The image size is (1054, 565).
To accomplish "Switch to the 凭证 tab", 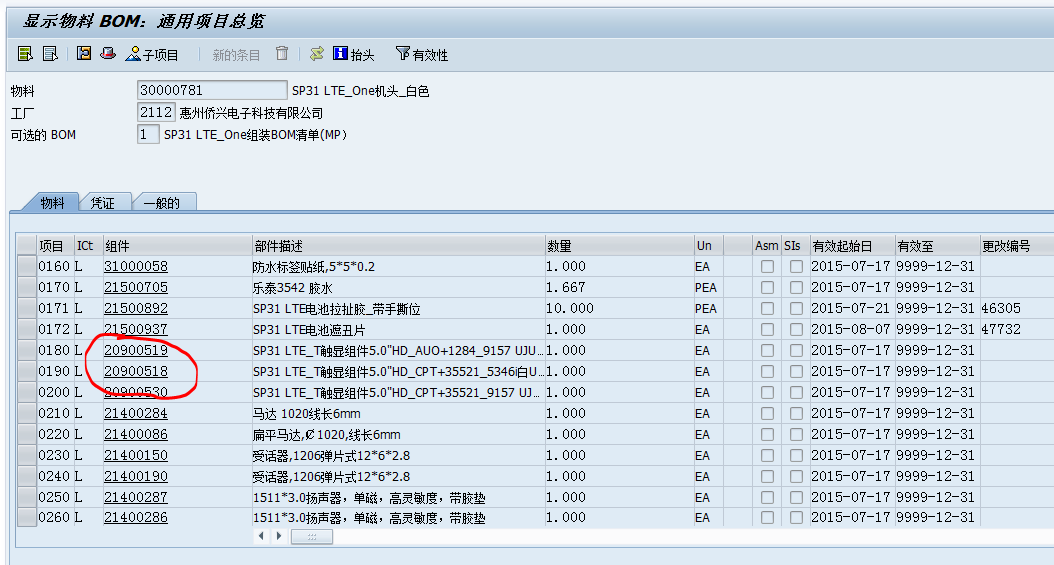I will point(103,202).
